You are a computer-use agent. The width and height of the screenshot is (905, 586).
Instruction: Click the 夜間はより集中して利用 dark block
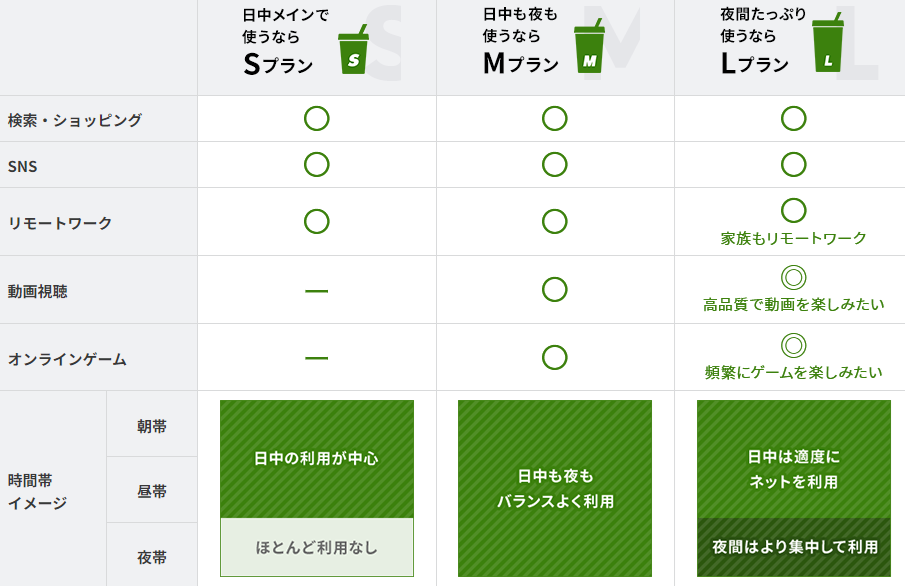coord(794,547)
